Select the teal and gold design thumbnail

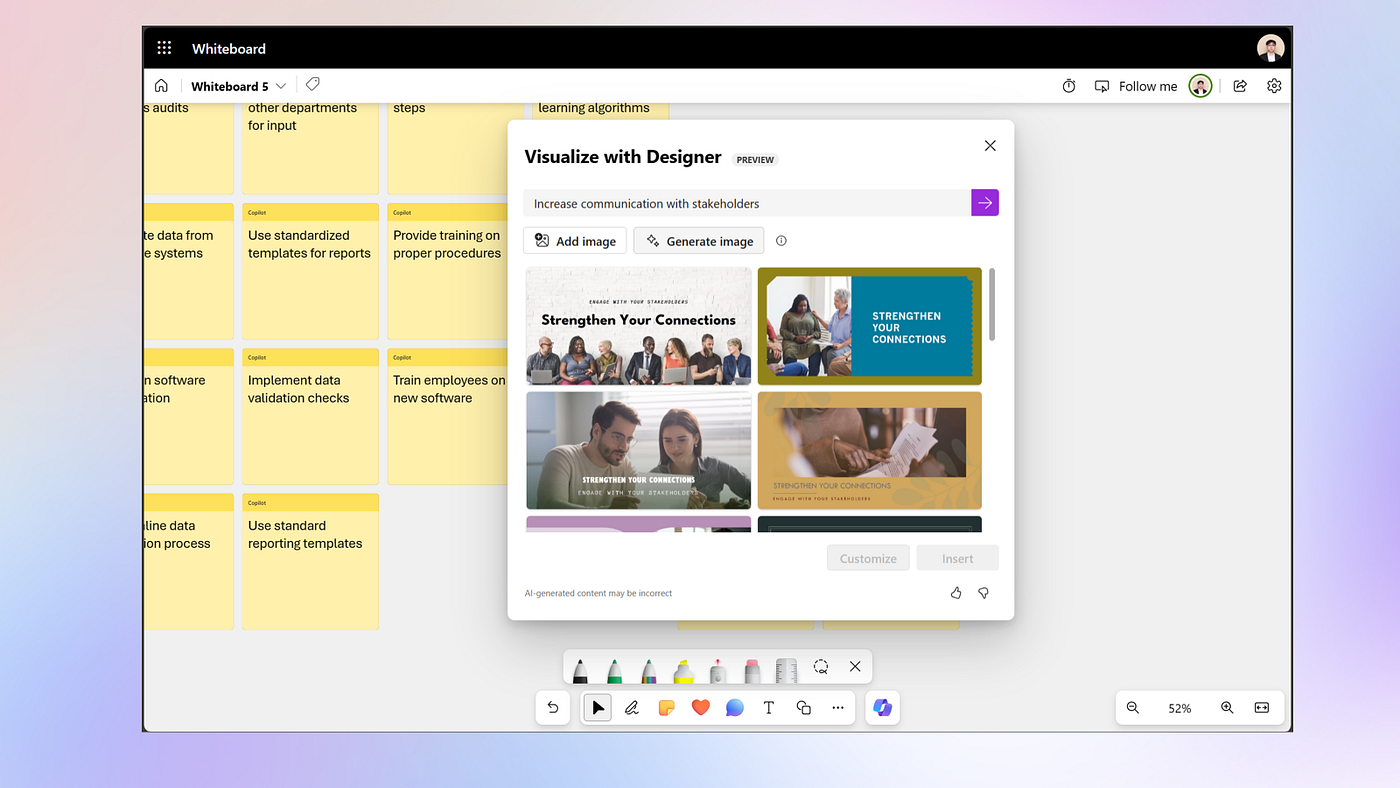click(x=870, y=326)
